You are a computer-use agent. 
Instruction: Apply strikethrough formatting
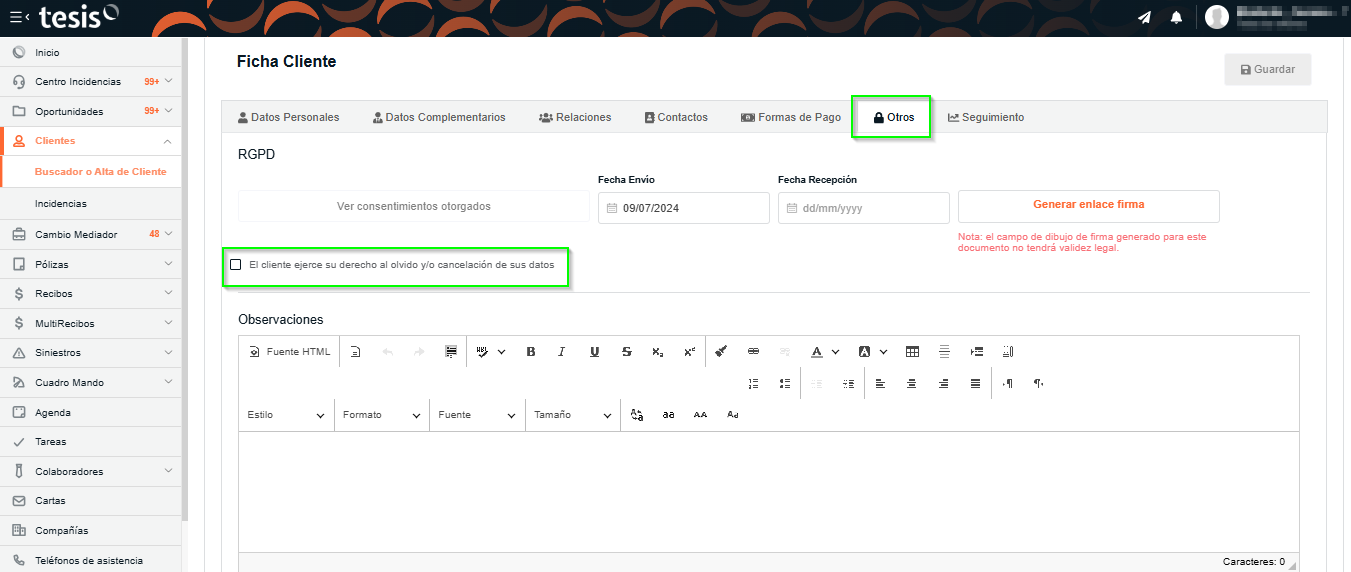(627, 352)
